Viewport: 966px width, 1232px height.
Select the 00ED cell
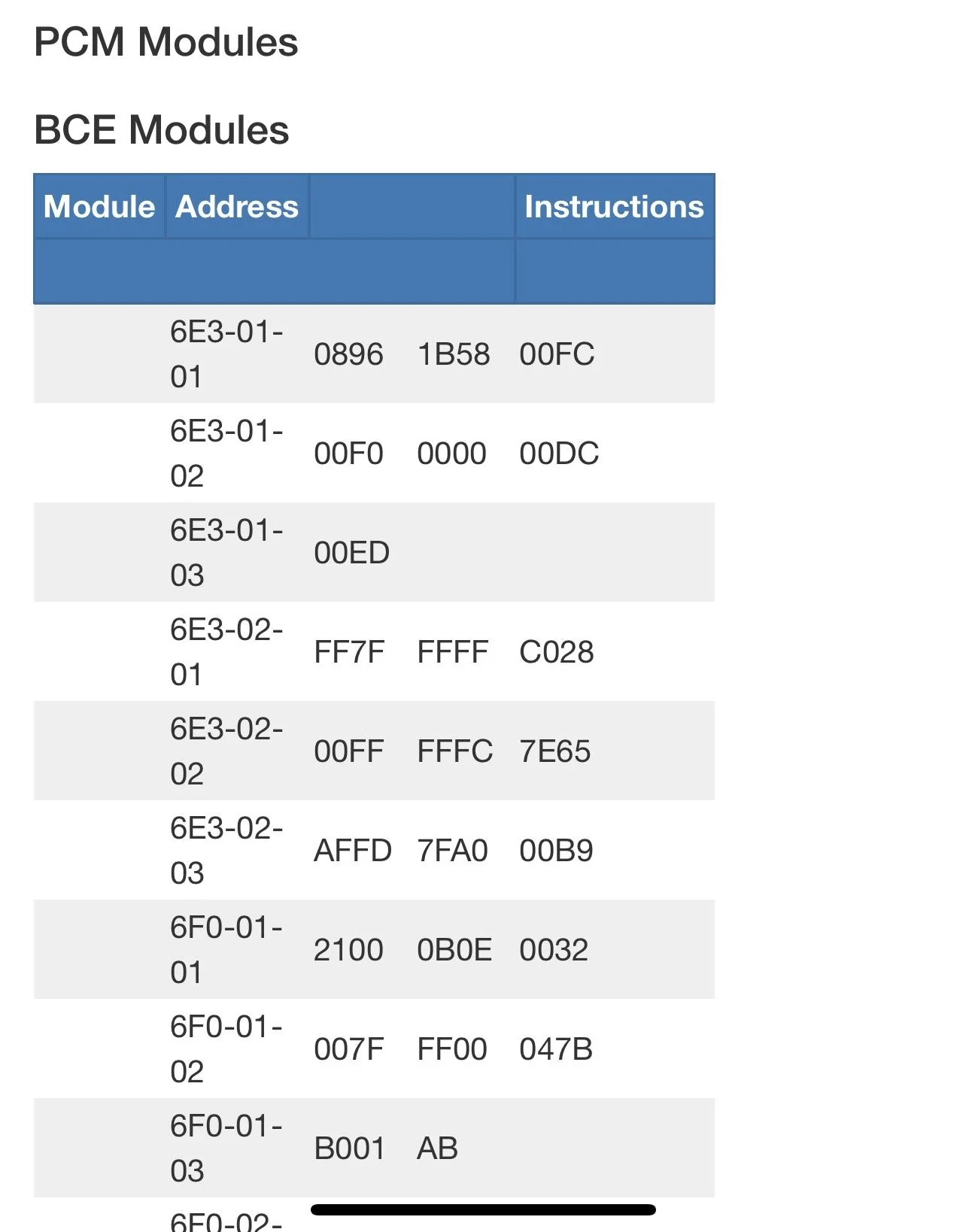[x=351, y=553]
